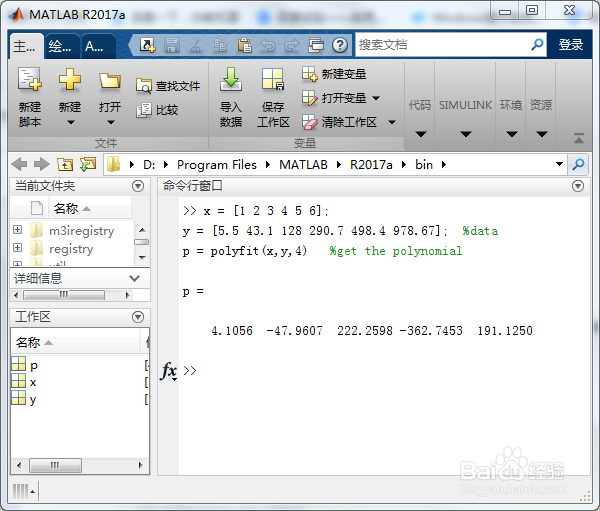The image size is (600, 511).
Task: Expand the Environment (环境) section
Action: pos(512,134)
